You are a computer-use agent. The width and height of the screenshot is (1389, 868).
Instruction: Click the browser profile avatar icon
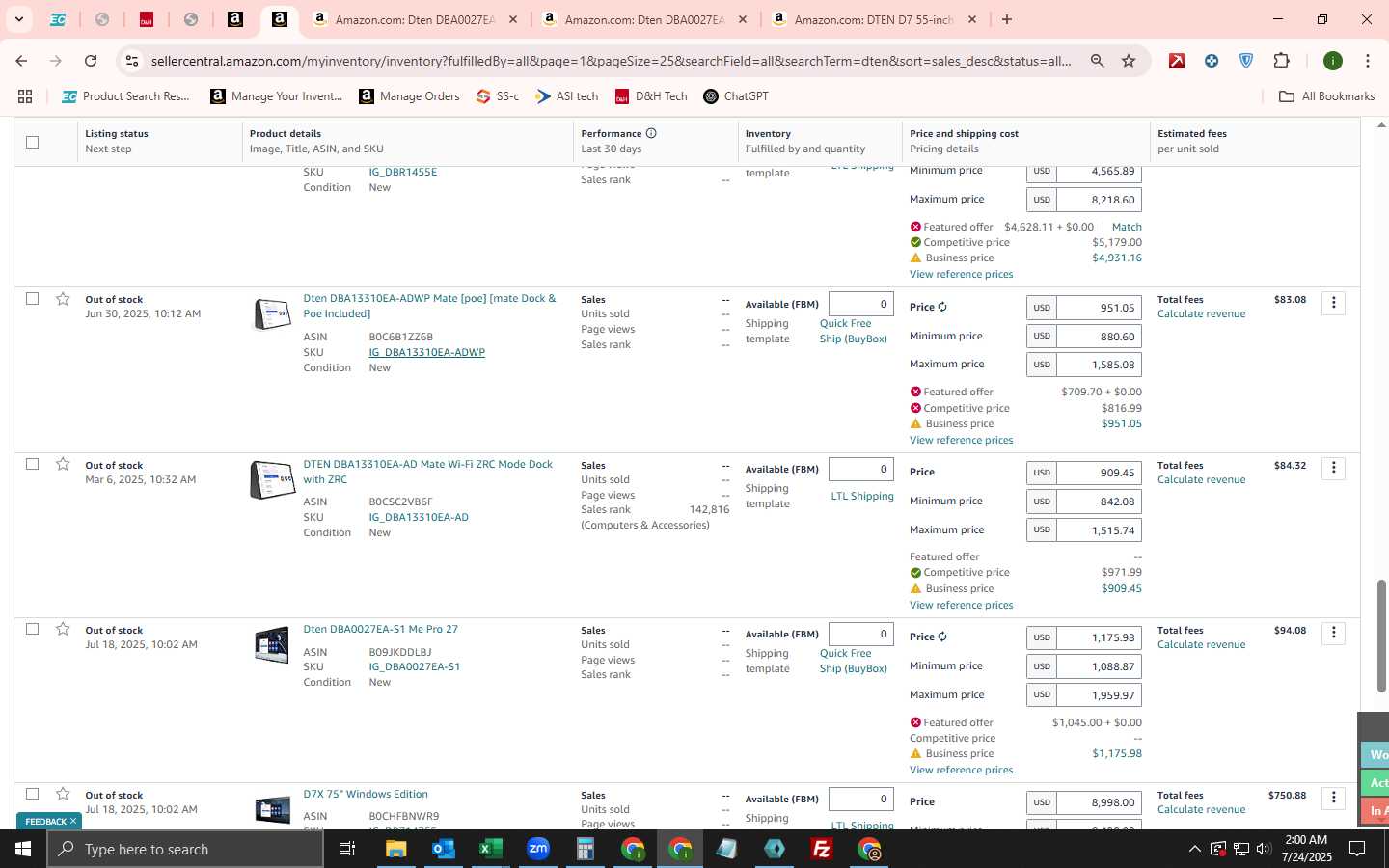point(1333,61)
